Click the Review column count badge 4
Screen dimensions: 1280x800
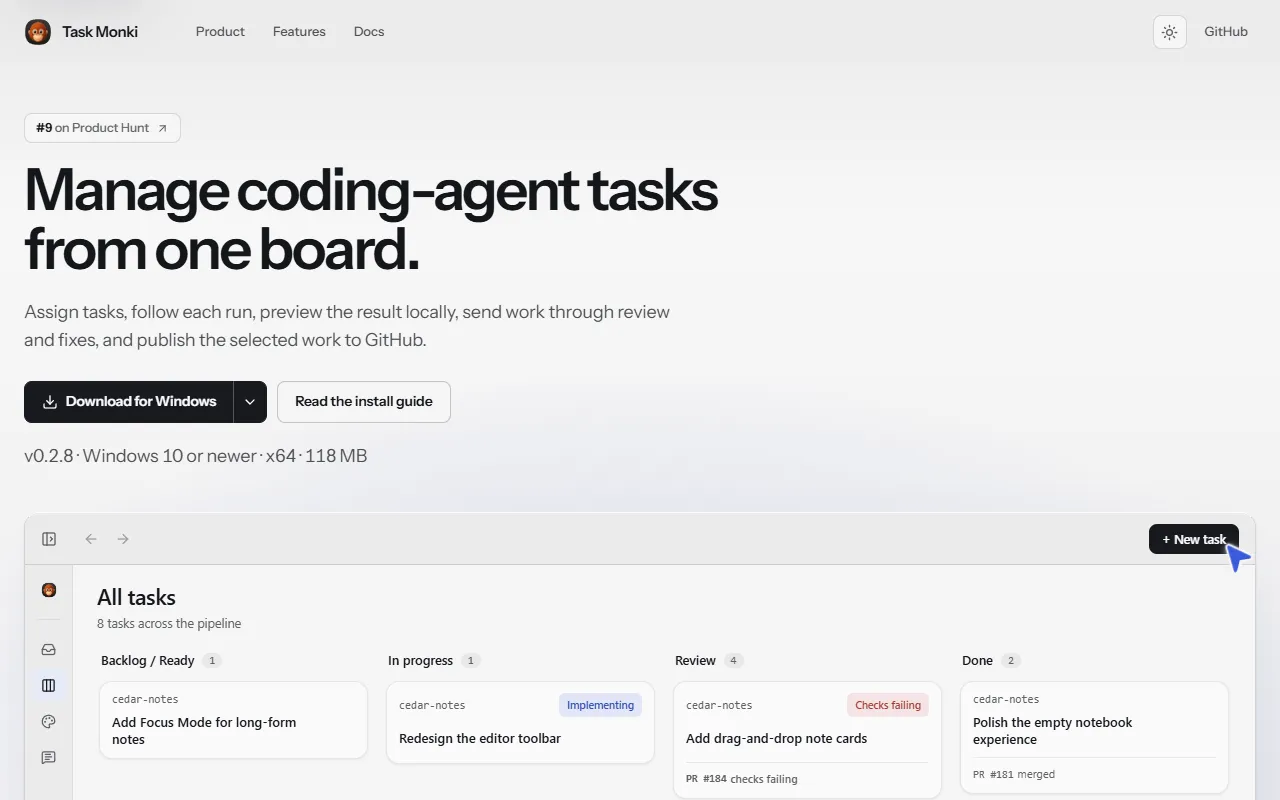click(x=734, y=661)
